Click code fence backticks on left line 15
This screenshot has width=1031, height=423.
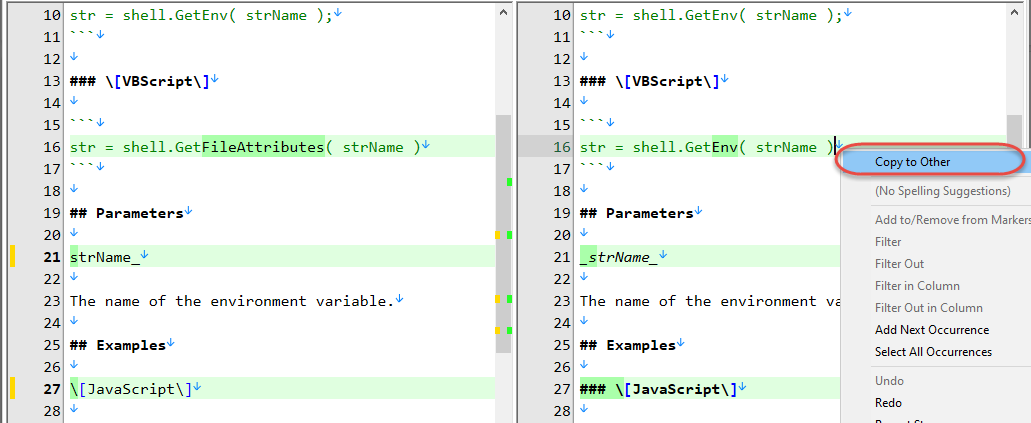(82, 122)
